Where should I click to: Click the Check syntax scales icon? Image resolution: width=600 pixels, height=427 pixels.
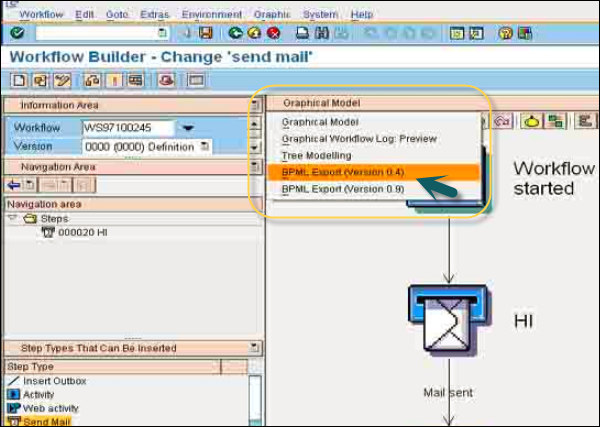tap(92, 80)
